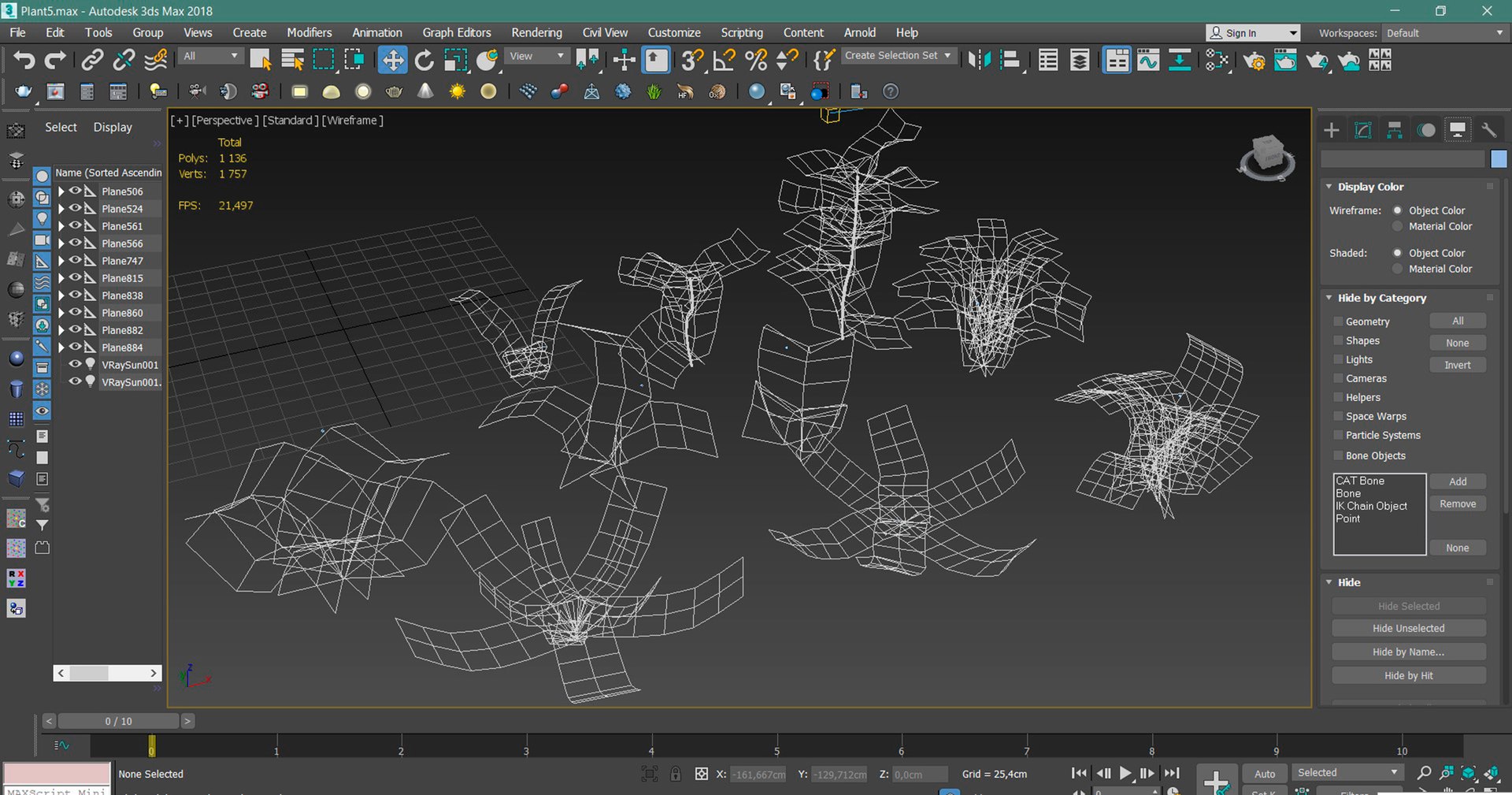Image resolution: width=1512 pixels, height=795 pixels.
Task: Click the Invert category button
Action: 1457,365
